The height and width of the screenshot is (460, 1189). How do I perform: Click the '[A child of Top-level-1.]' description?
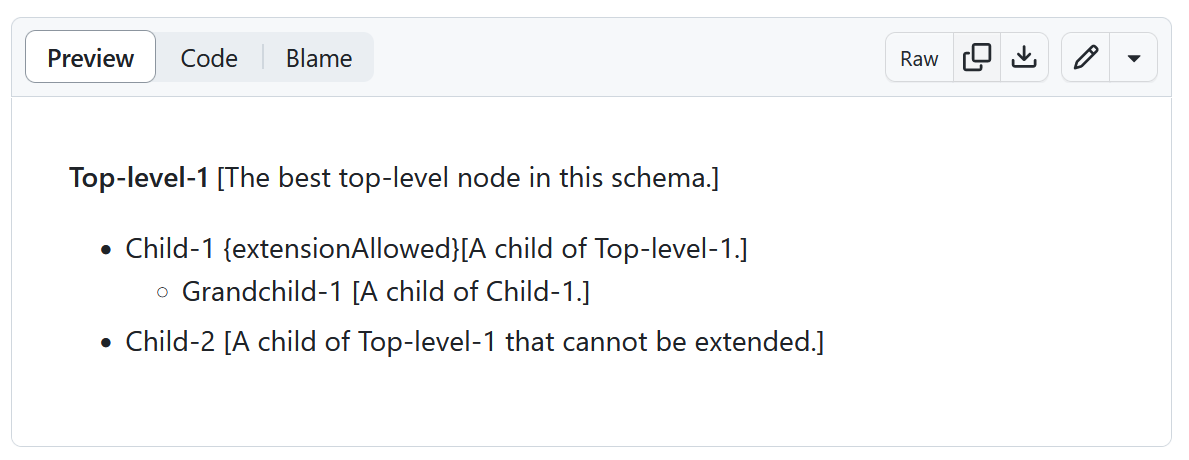pos(604,249)
